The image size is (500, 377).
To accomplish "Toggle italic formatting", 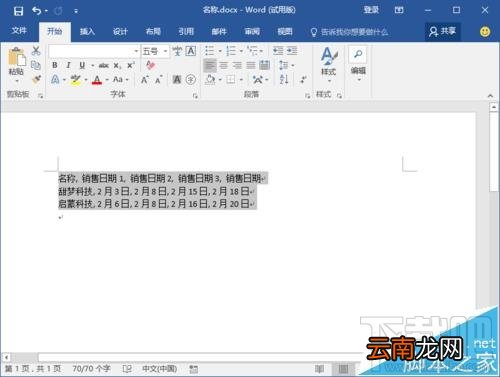I will (x=68, y=65).
